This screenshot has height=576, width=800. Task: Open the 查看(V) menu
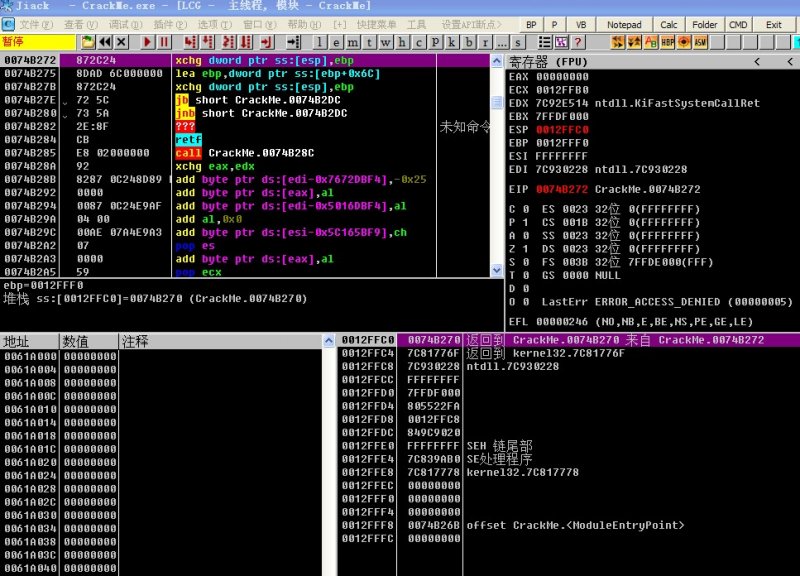81,24
